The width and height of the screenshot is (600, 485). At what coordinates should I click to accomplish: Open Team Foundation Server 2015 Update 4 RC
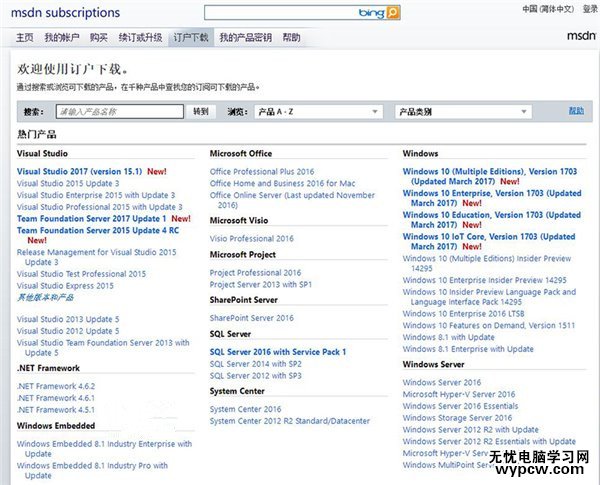point(98,231)
